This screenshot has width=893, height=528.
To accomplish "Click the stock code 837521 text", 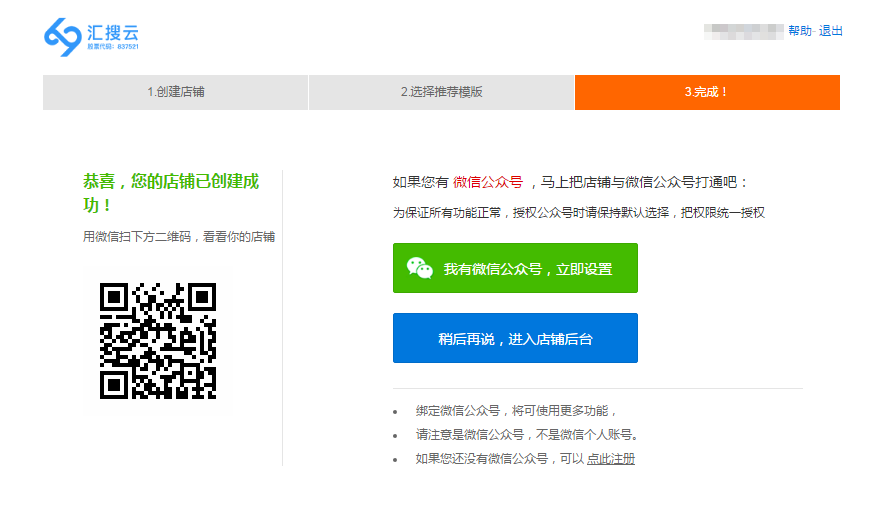I will pyautogui.click(x=113, y=47).
